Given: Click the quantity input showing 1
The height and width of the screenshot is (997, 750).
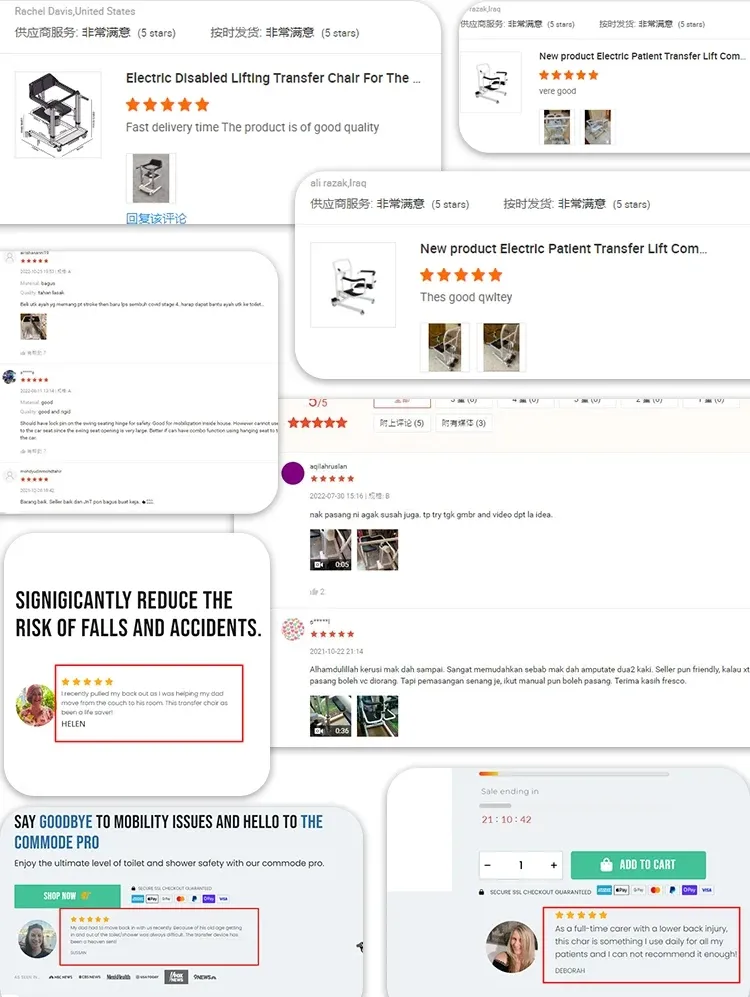Looking at the screenshot, I should point(521,865).
